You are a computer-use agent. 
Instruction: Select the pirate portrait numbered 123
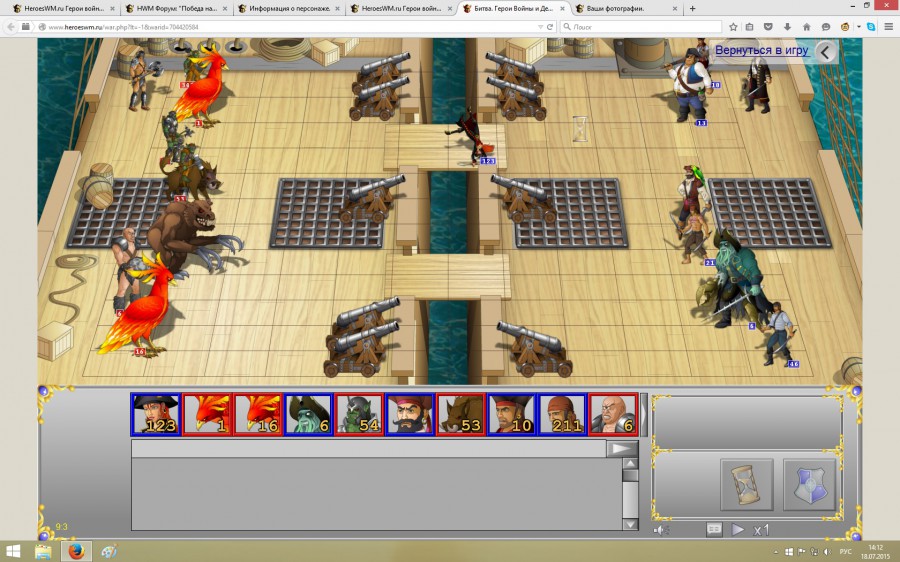[156, 414]
